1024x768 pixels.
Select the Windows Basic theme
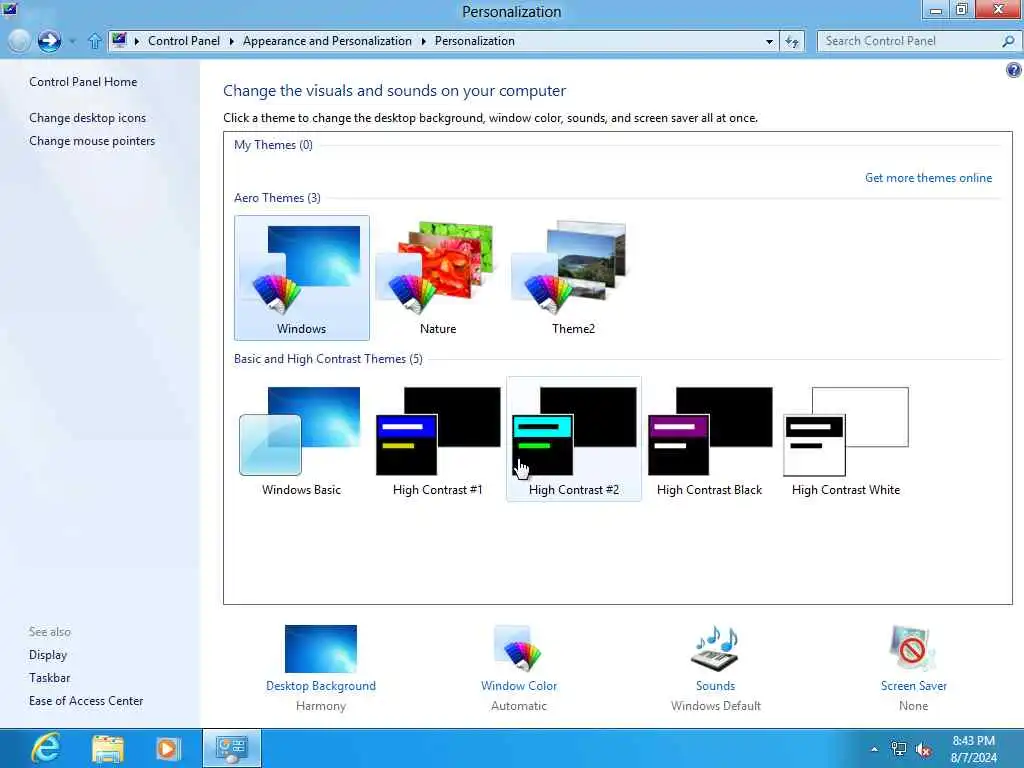point(302,440)
